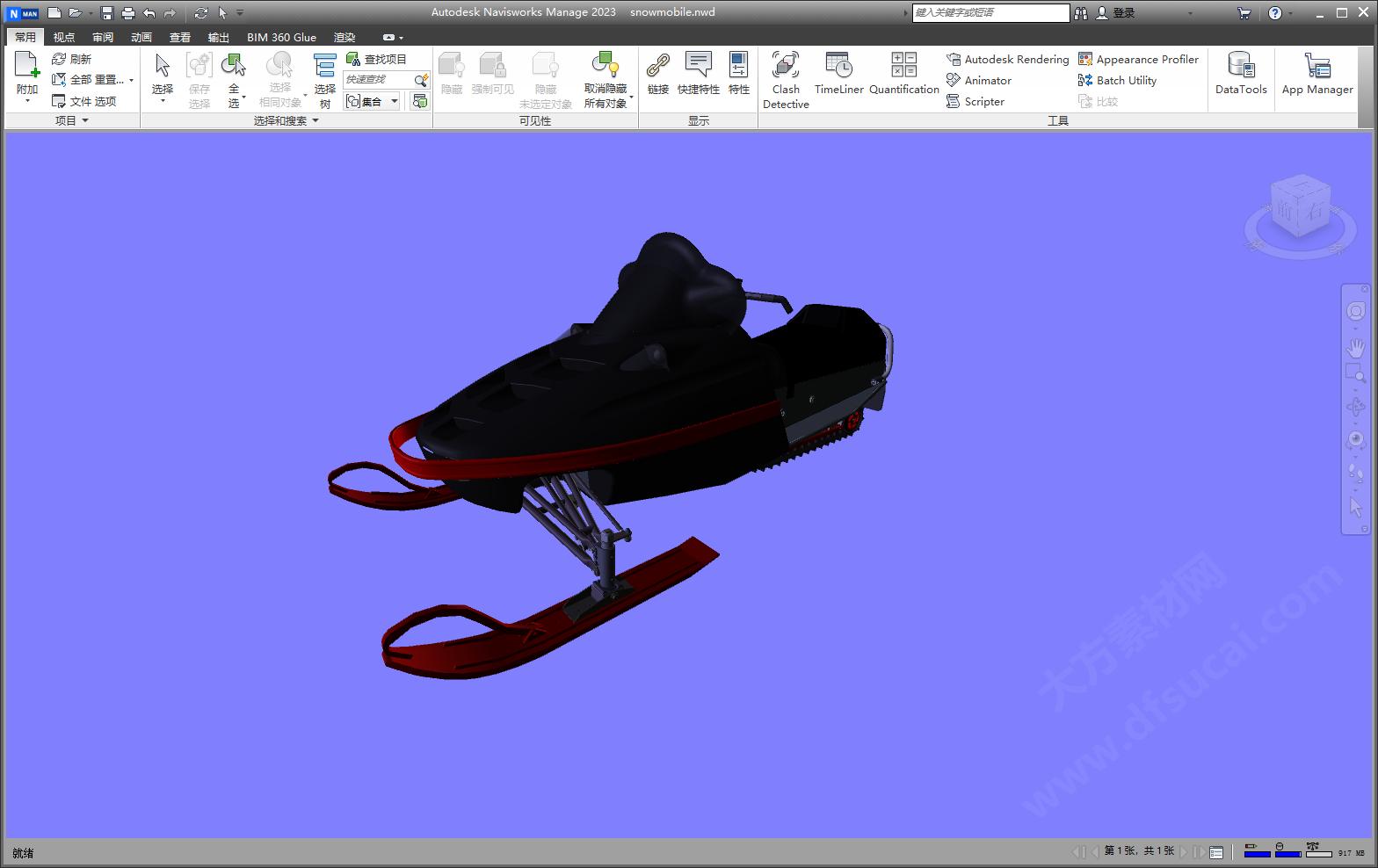Click the ViewCube front (前) face

[1287, 211]
